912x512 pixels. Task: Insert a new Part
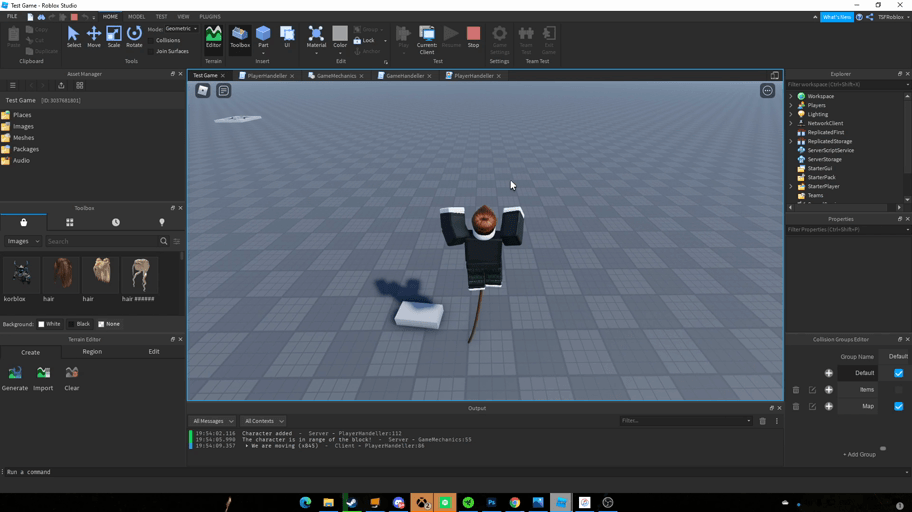[263, 37]
